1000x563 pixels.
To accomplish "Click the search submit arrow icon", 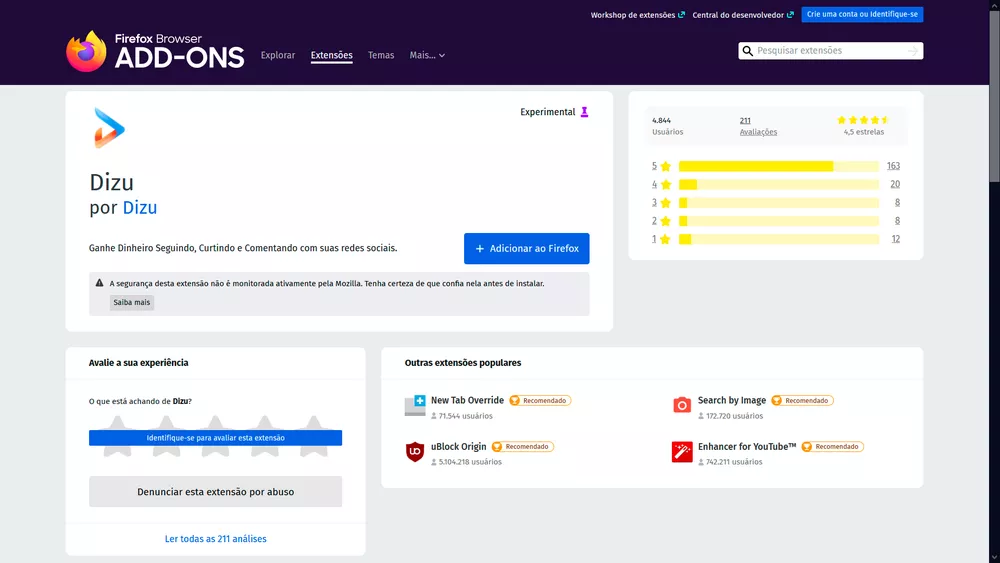I will click(912, 51).
